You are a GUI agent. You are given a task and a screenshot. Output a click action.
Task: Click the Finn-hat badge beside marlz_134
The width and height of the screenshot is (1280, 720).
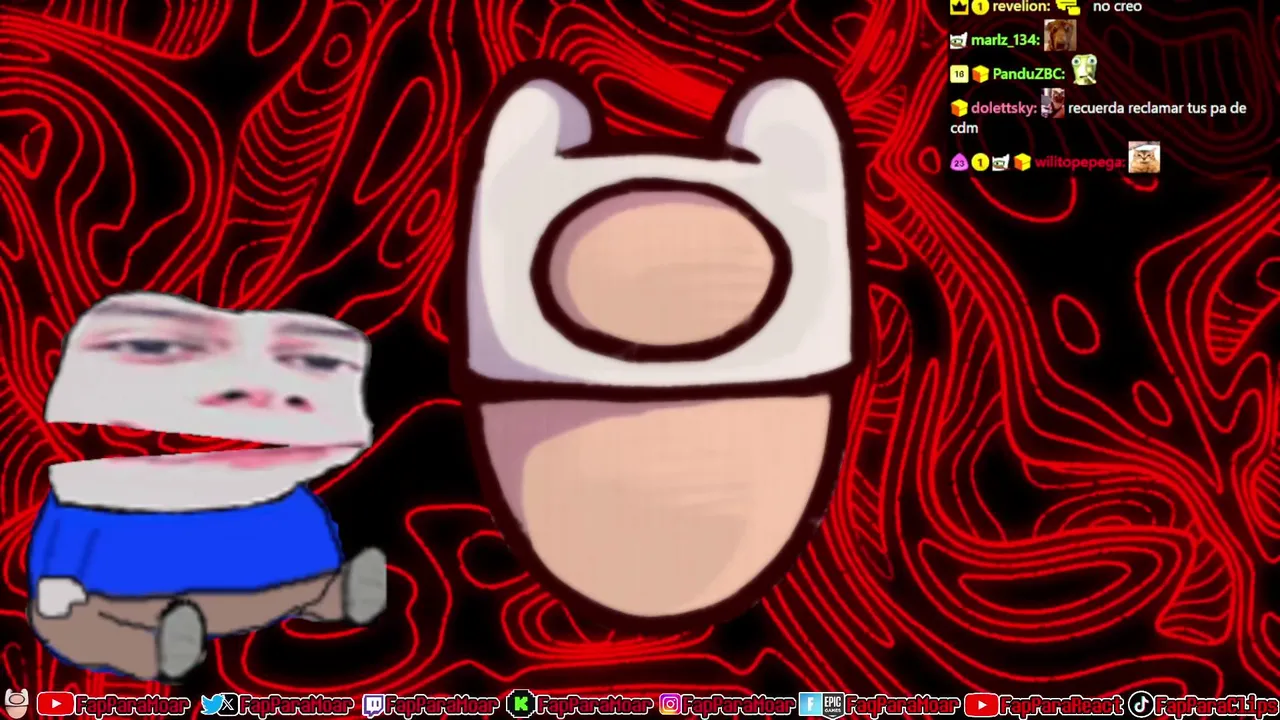pyautogui.click(x=958, y=41)
